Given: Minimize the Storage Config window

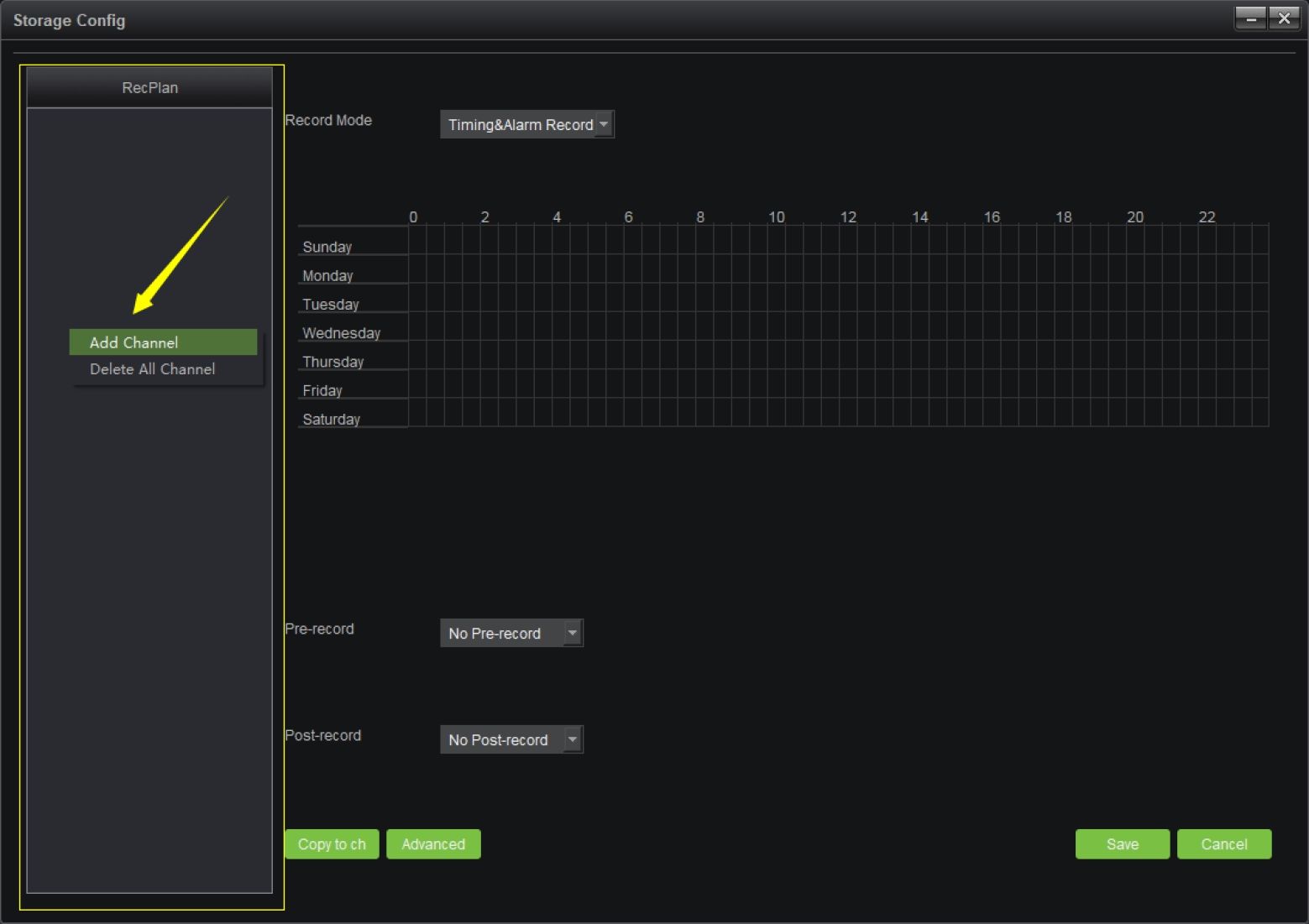Looking at the screenshot, I should 1250,18.
